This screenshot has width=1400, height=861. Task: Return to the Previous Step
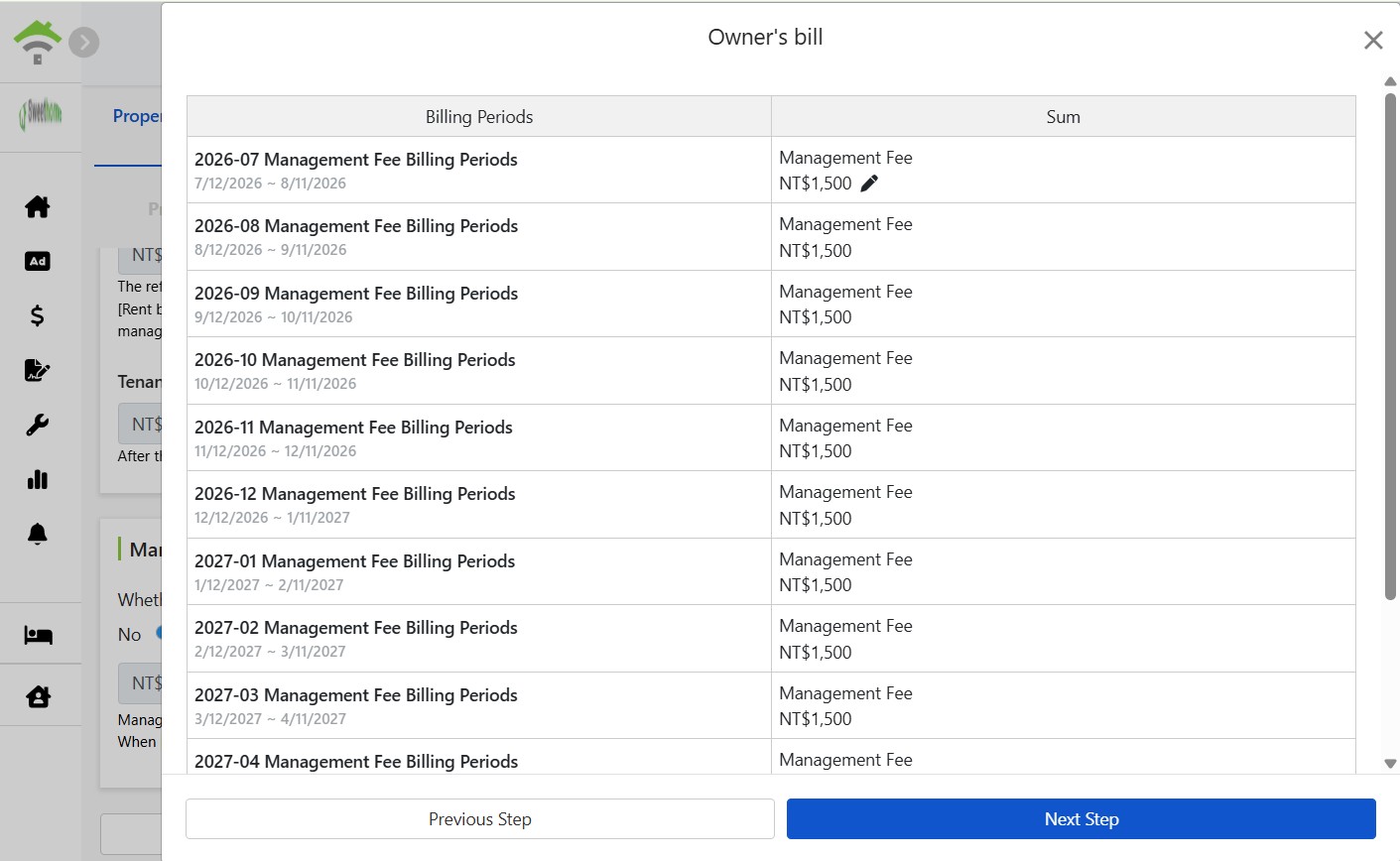coord(480,819)
